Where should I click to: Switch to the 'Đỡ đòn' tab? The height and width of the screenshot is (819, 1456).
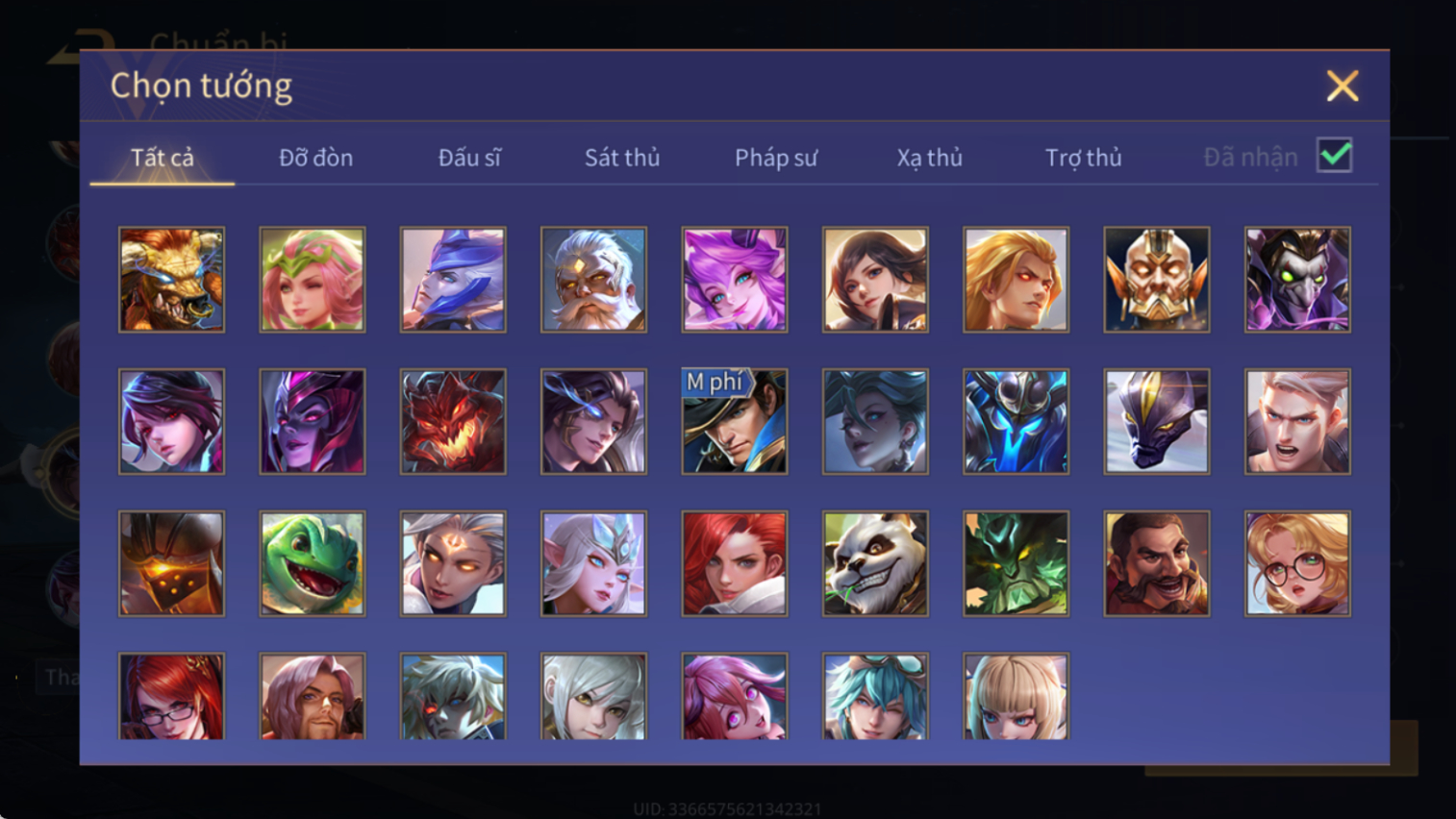(315, 158)
